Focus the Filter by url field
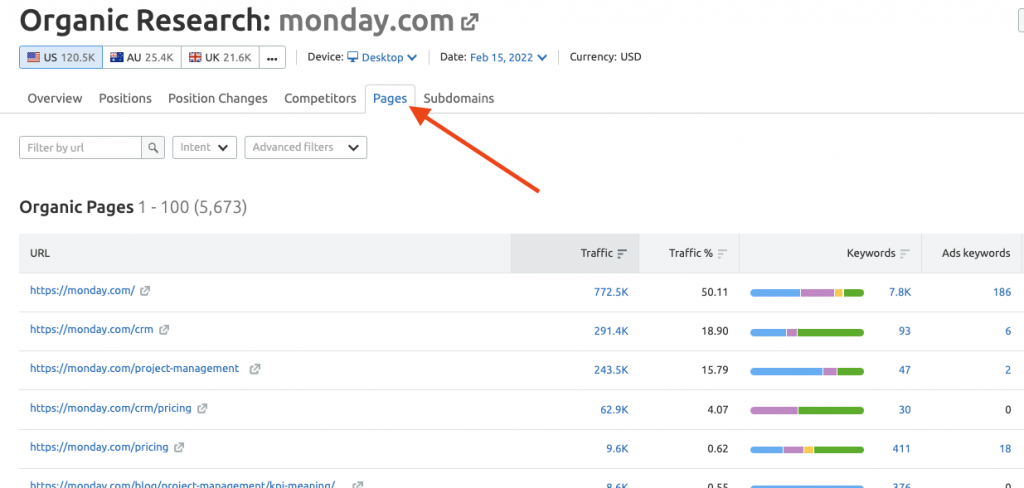Viewport: 1024px width, 488px height. [x=81, y=148]
